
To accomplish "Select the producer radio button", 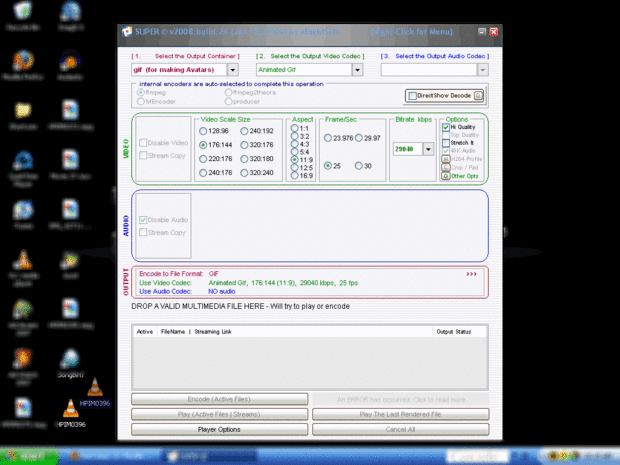I will point(228,101).
